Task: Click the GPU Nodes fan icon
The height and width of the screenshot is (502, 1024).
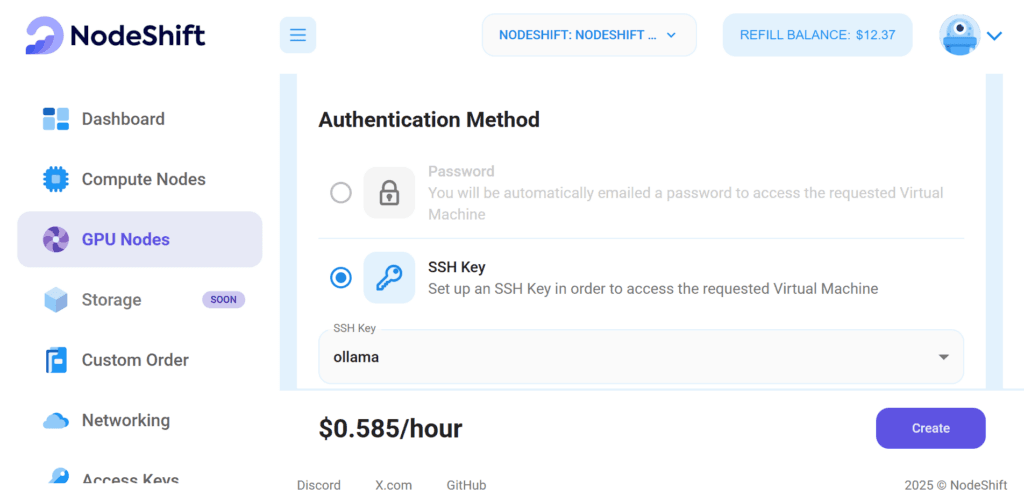Action: pos(56,240)
